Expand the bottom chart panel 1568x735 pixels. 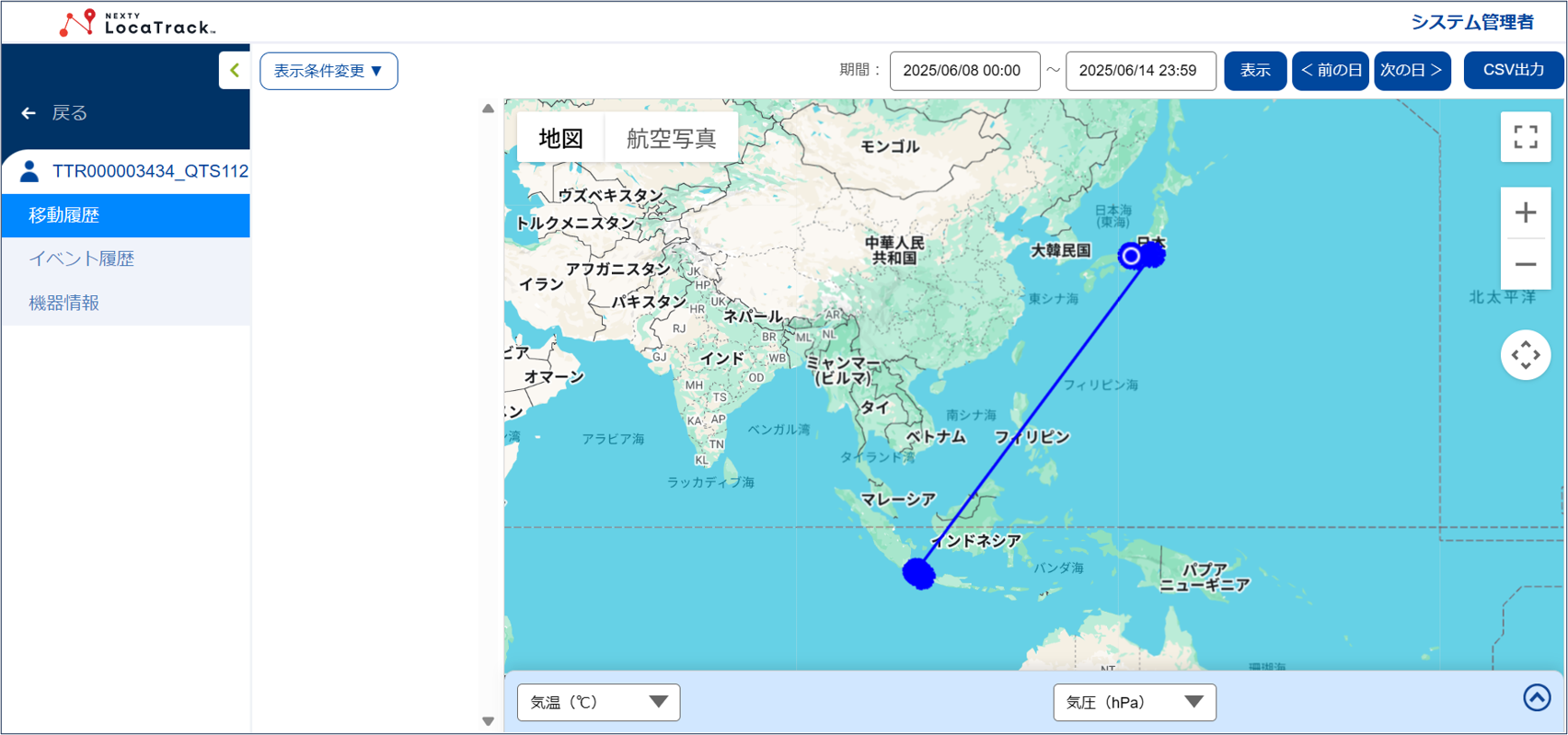point(1536,698)
